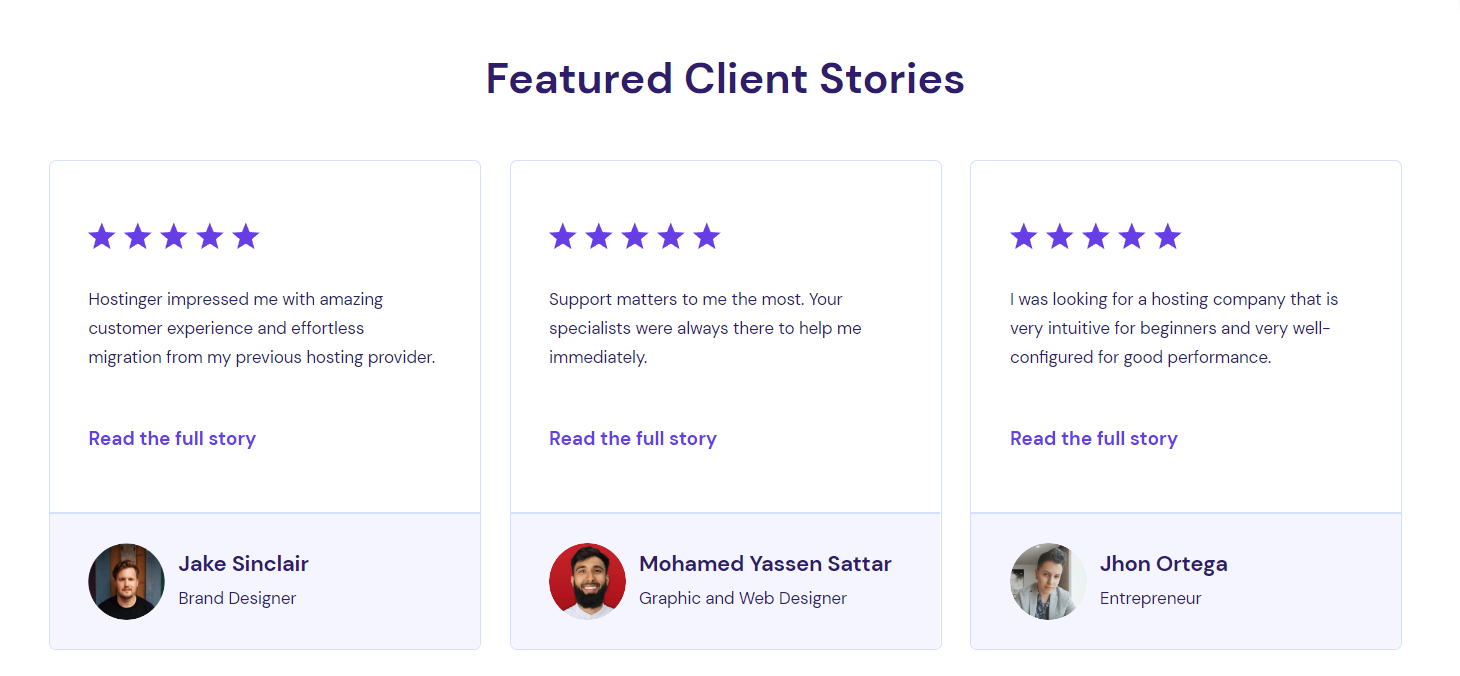The width and height of the screenshot is (1460, 676).
Task: Click the Entrepreneur title under Jhon Ortega
Action: [x=1150, y=597]
